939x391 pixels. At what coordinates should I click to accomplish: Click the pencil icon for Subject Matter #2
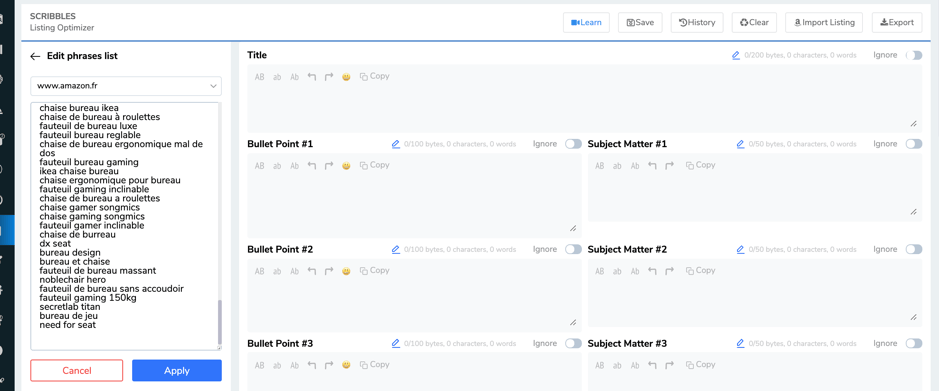pos(740,249)
